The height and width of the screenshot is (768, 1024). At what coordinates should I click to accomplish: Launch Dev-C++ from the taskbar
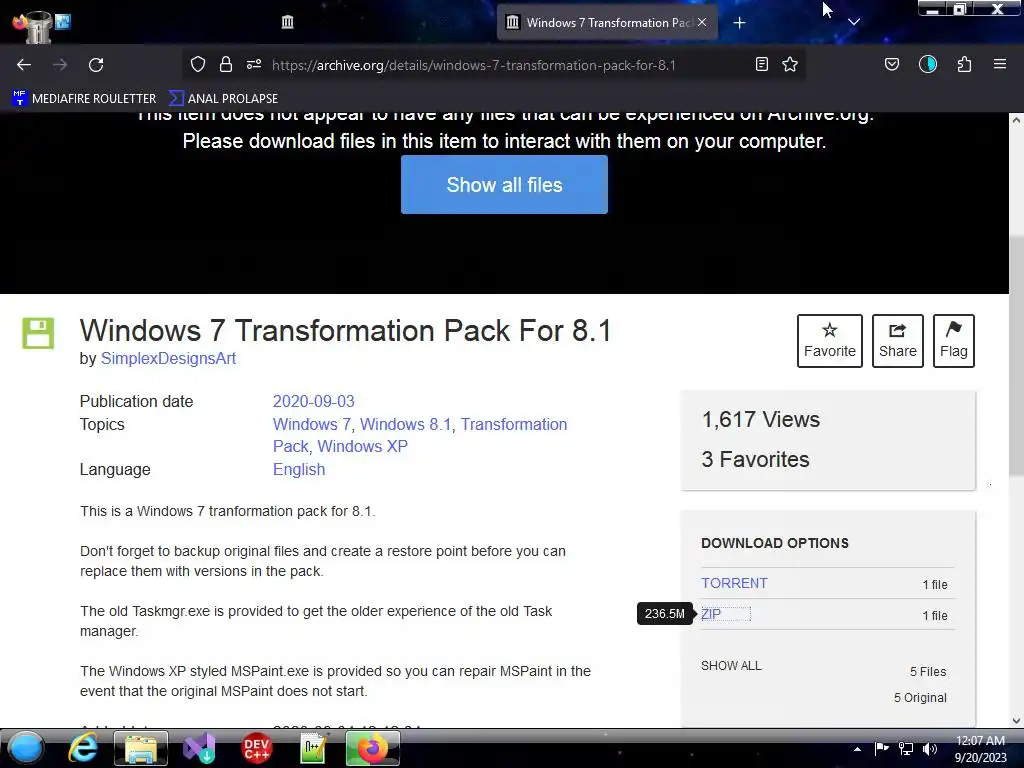pos(256,748)
